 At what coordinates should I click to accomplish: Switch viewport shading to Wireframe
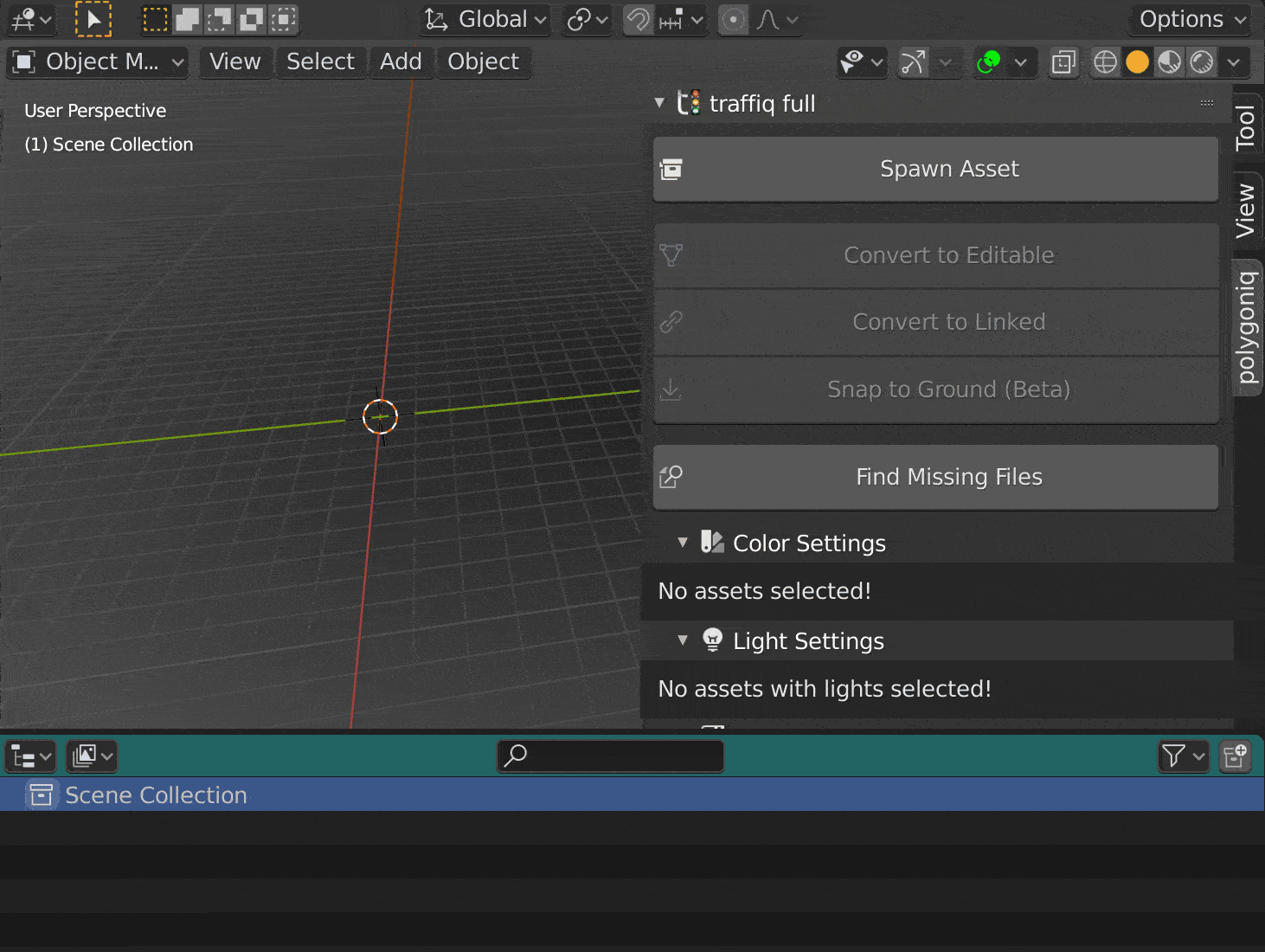point(1105,62)
